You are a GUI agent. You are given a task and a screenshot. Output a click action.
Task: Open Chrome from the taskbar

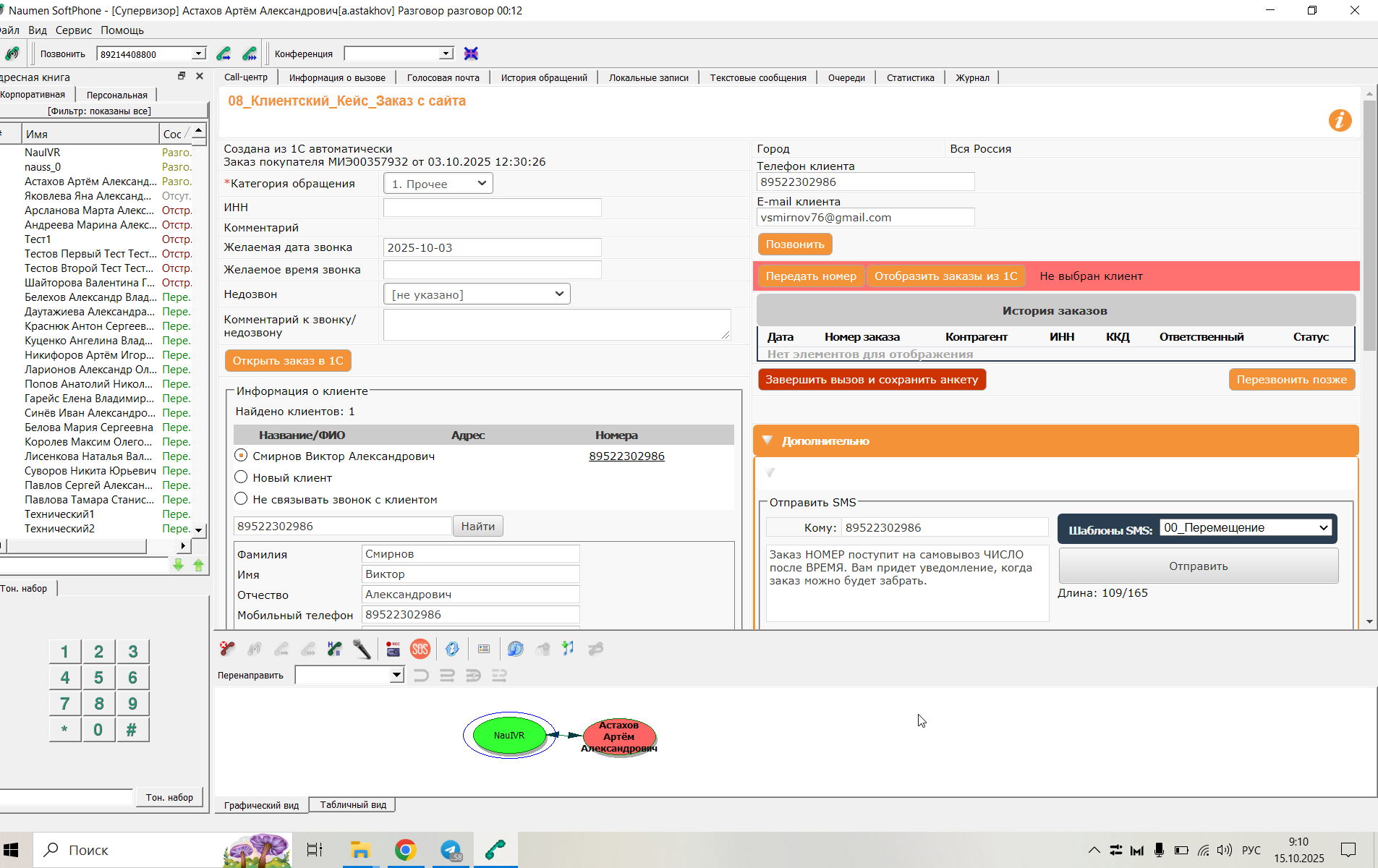pyautogui.click(x=405, y=850)
